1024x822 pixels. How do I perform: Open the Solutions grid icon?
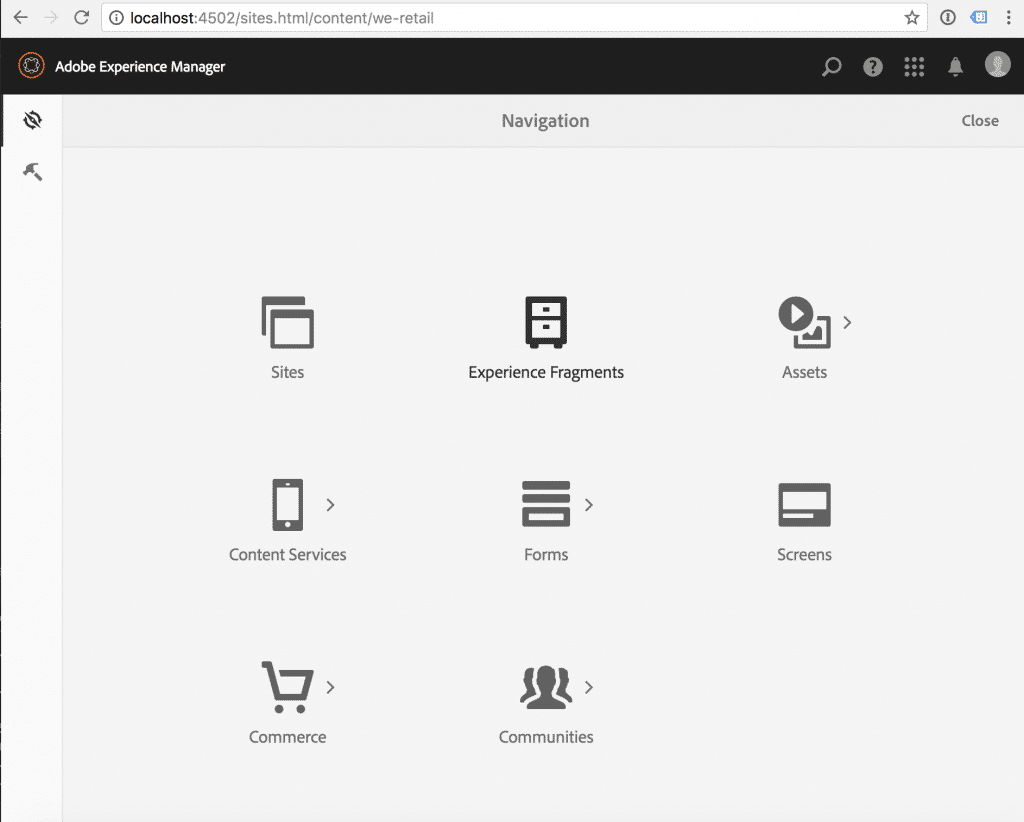pyautogui.click(x=914, y=67)
